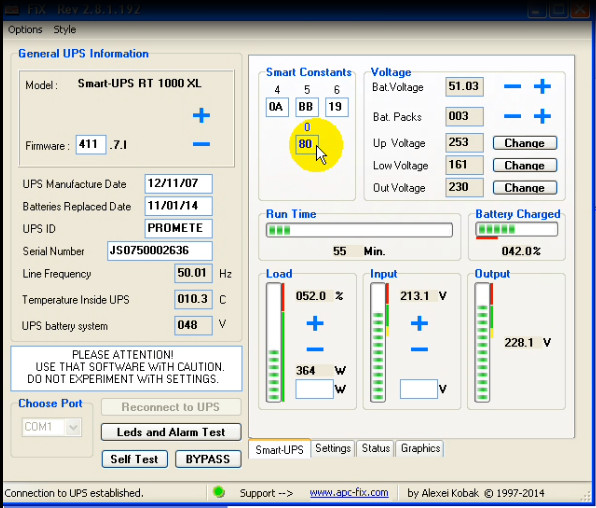The width and height of the screenshot is (596, 508).
Task: Decrease Bat. Packs with the minus icon
Action: tap(512, 116)
